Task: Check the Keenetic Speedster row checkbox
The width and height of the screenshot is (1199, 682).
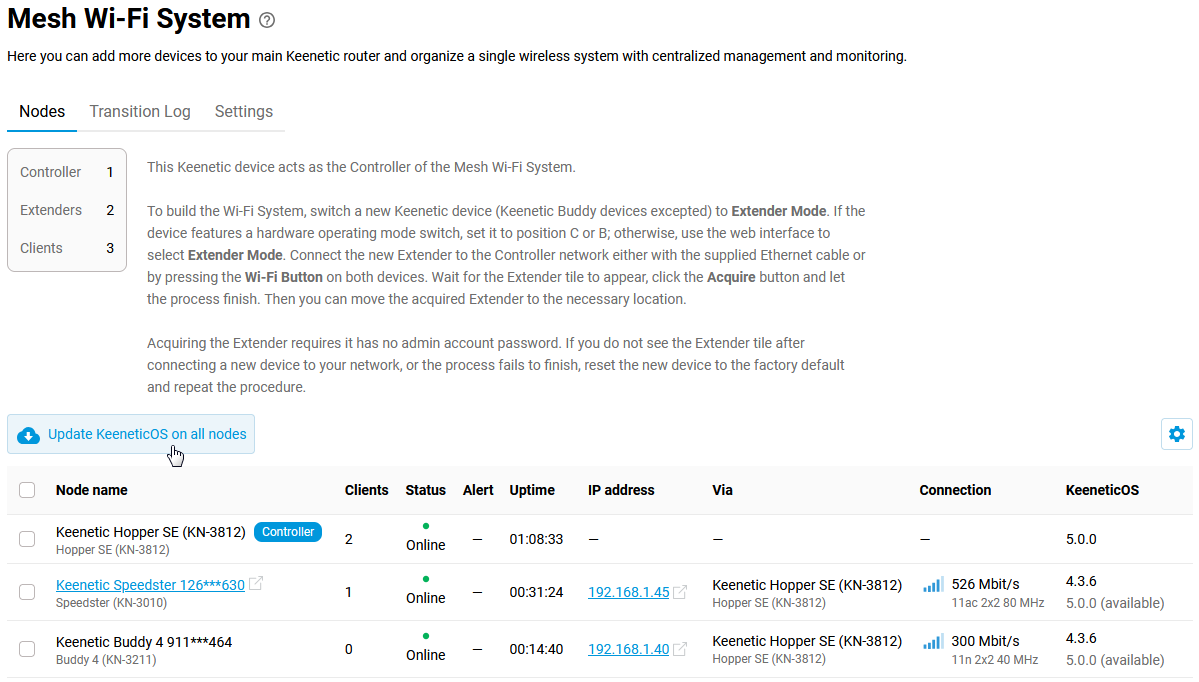Action: click(27, 592)
